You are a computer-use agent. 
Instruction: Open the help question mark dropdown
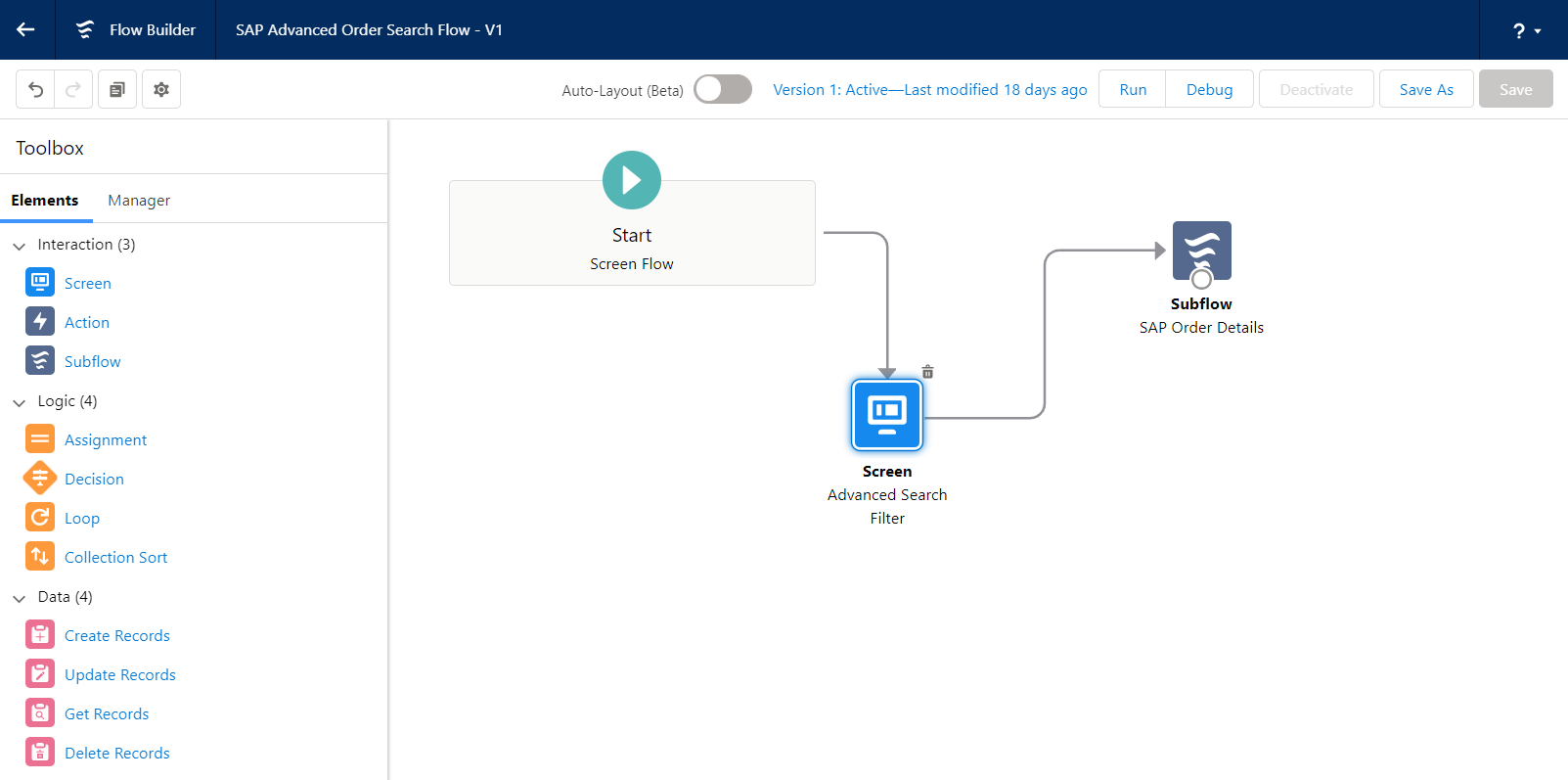coord(1525,30)
